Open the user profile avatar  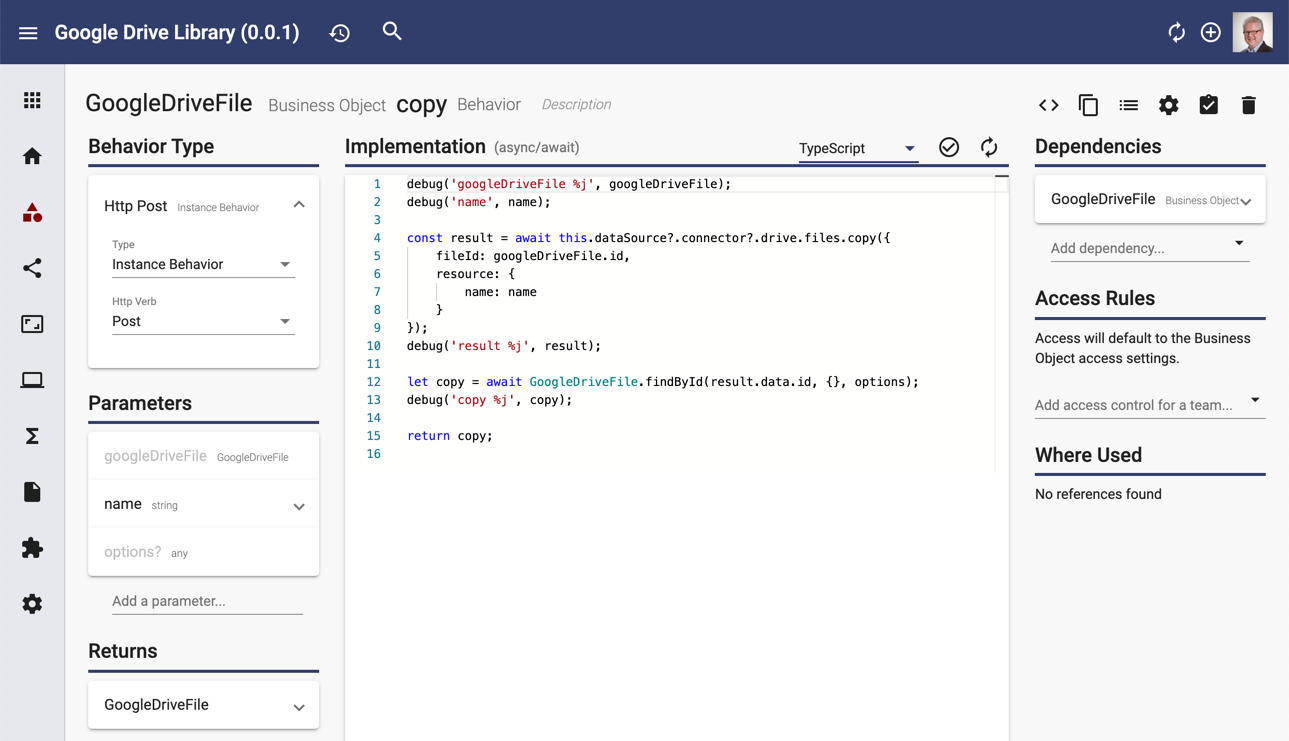click(x=1253, y=32)
